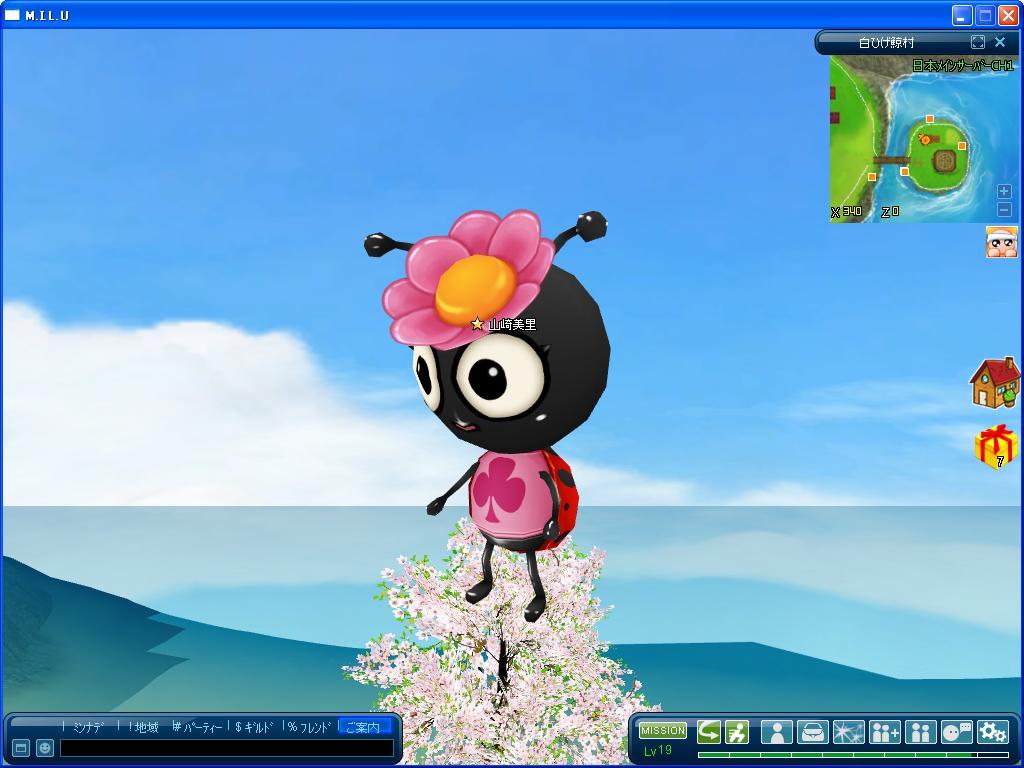Open the inventory bag icon
This screenshot has height=768, width=1024.
tap(812, 732)
